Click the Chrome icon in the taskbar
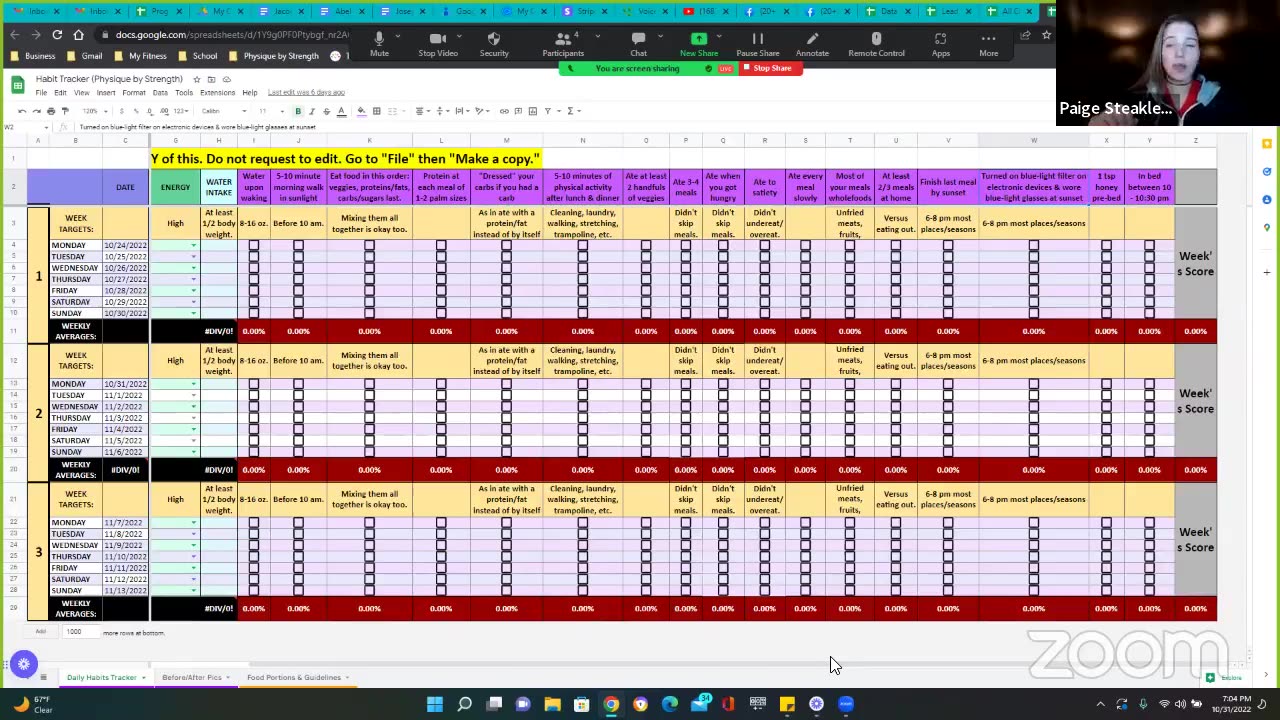The height and width of the screenshot is (720, 1280). pyautogui.click(x=611, y=704)
